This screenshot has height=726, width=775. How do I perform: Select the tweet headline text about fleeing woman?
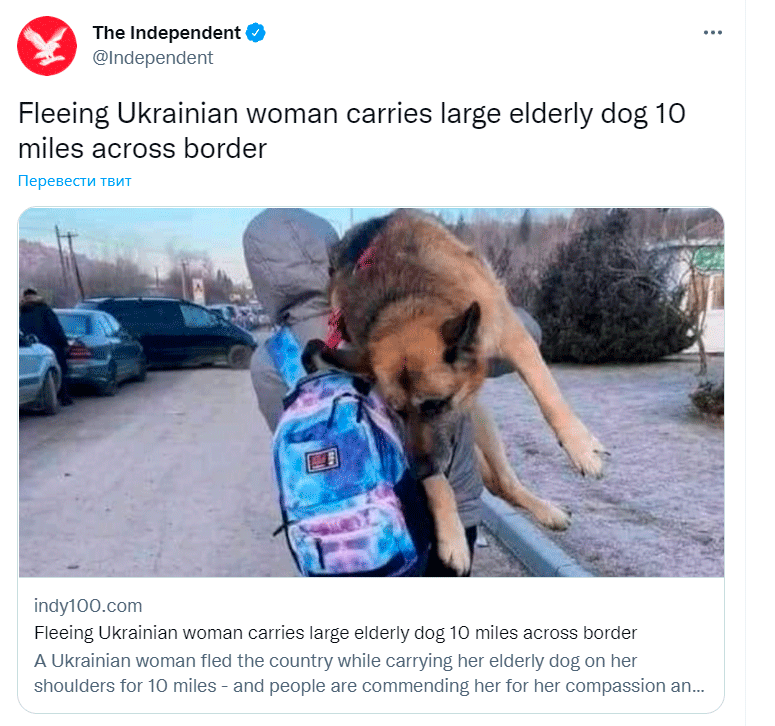pos(351,130)
